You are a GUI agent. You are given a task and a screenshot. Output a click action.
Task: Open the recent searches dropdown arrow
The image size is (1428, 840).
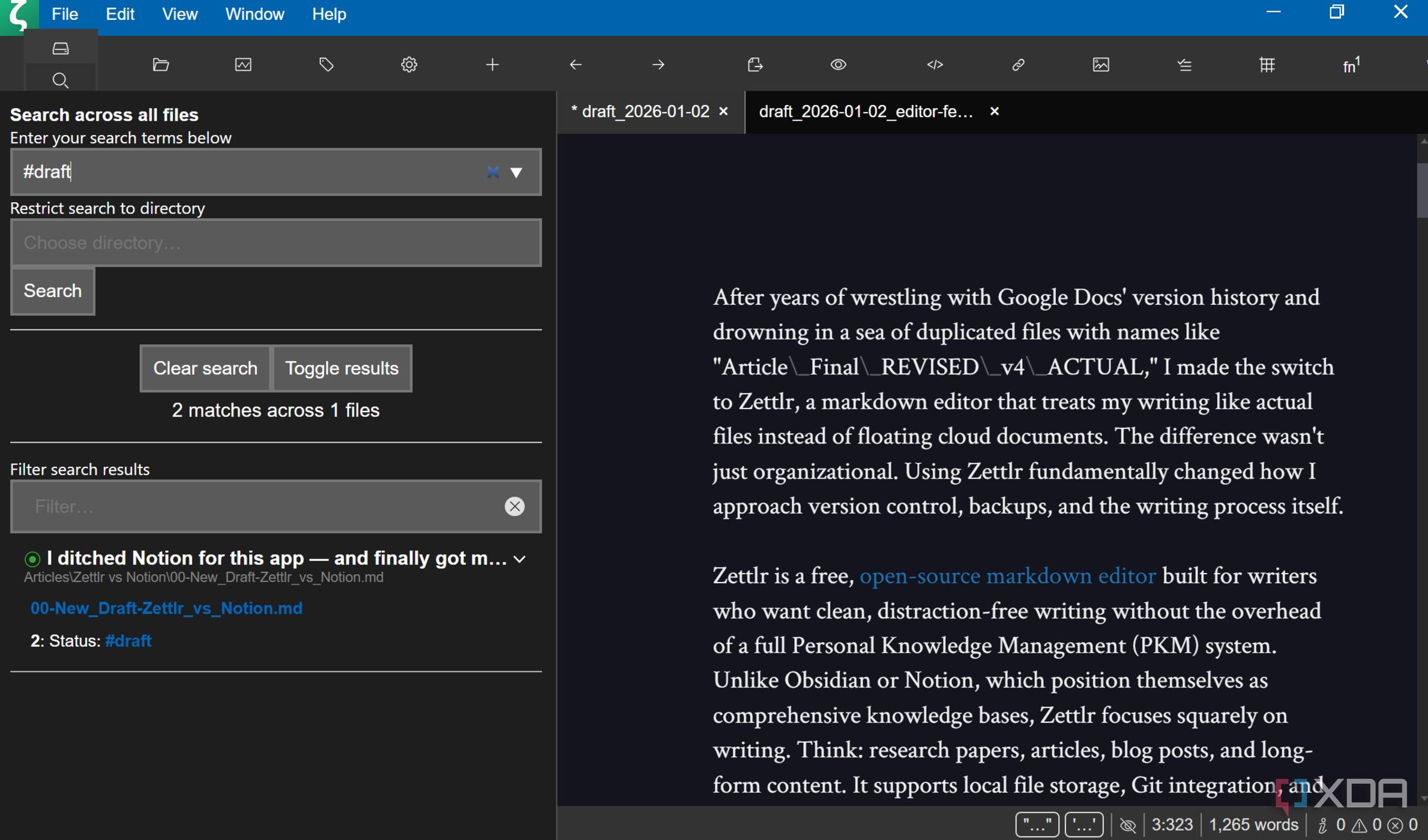pyautogui.click(x=516, y=172)
